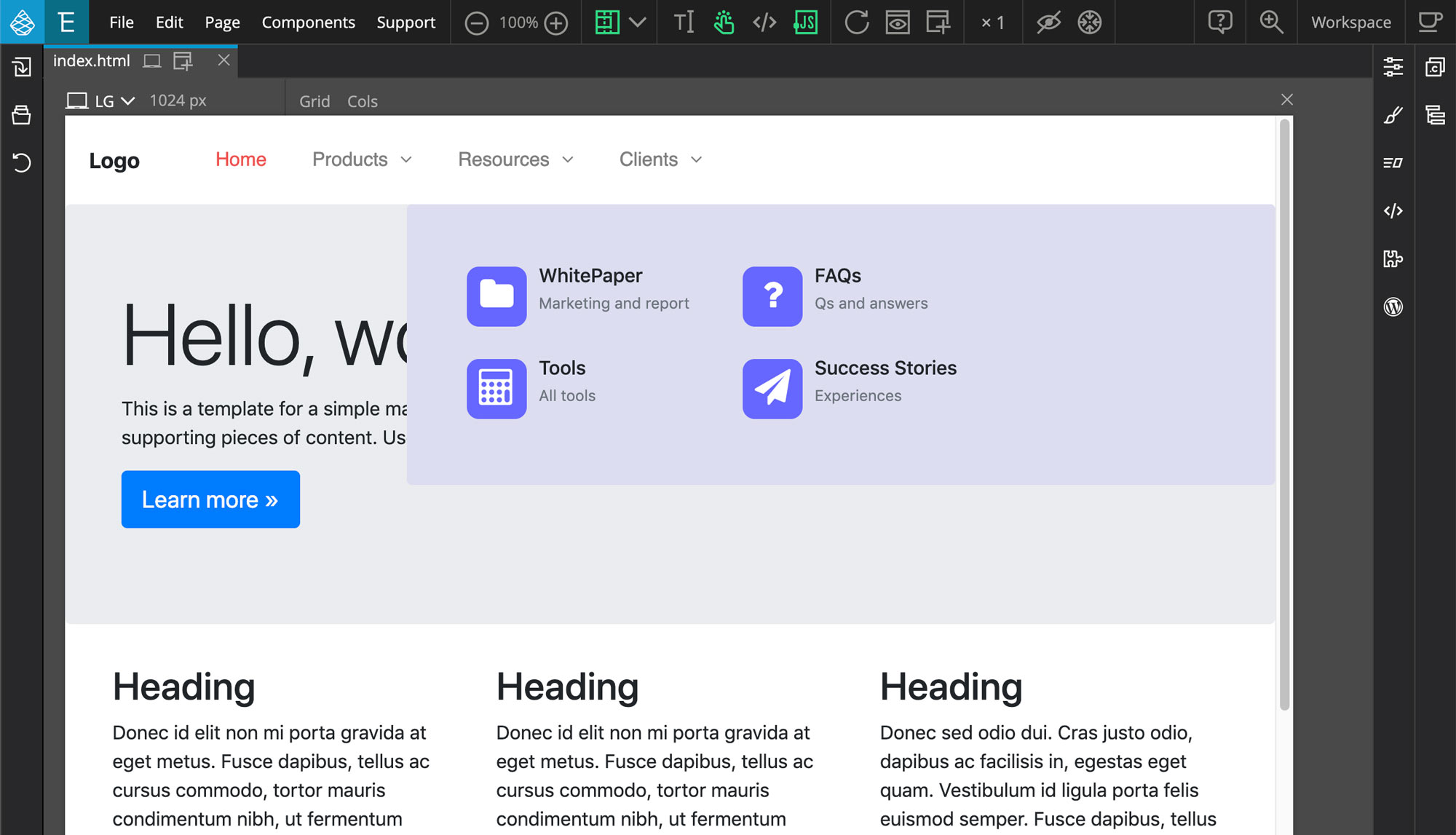
Task: Click the Logo brand link
Action: pos(114,161)
